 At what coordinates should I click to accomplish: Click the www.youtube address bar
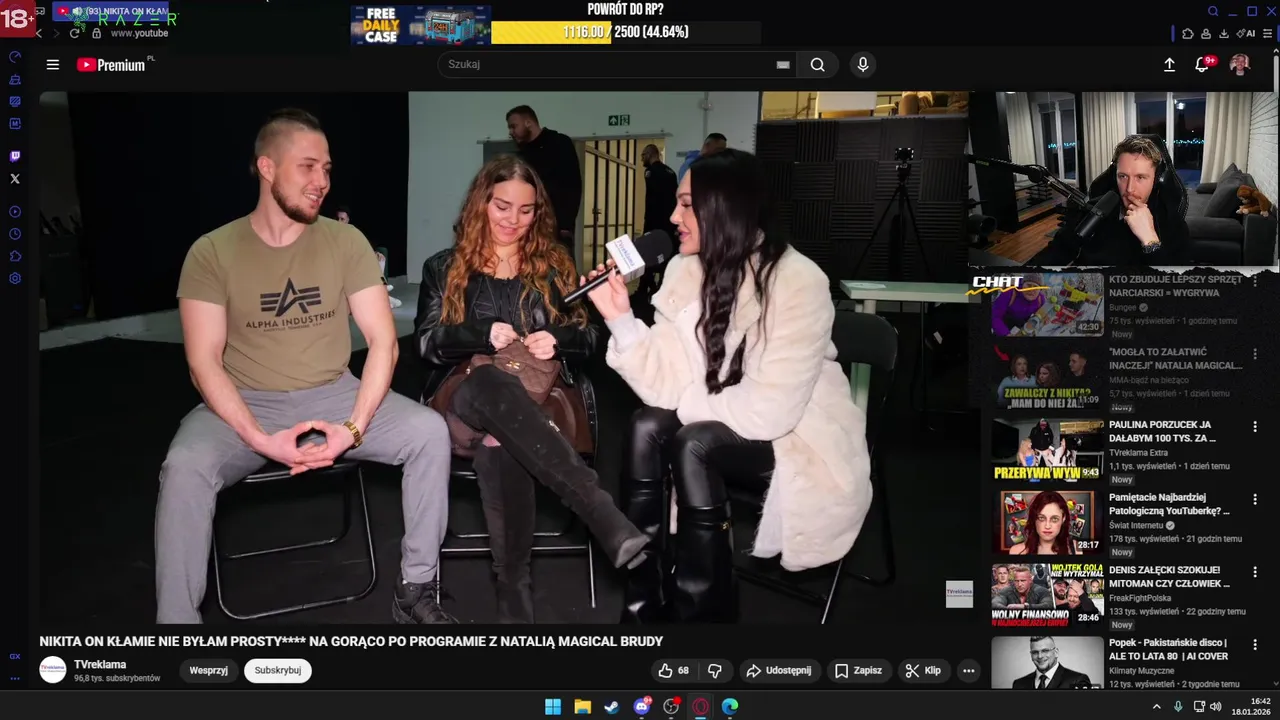click(139, 33)
